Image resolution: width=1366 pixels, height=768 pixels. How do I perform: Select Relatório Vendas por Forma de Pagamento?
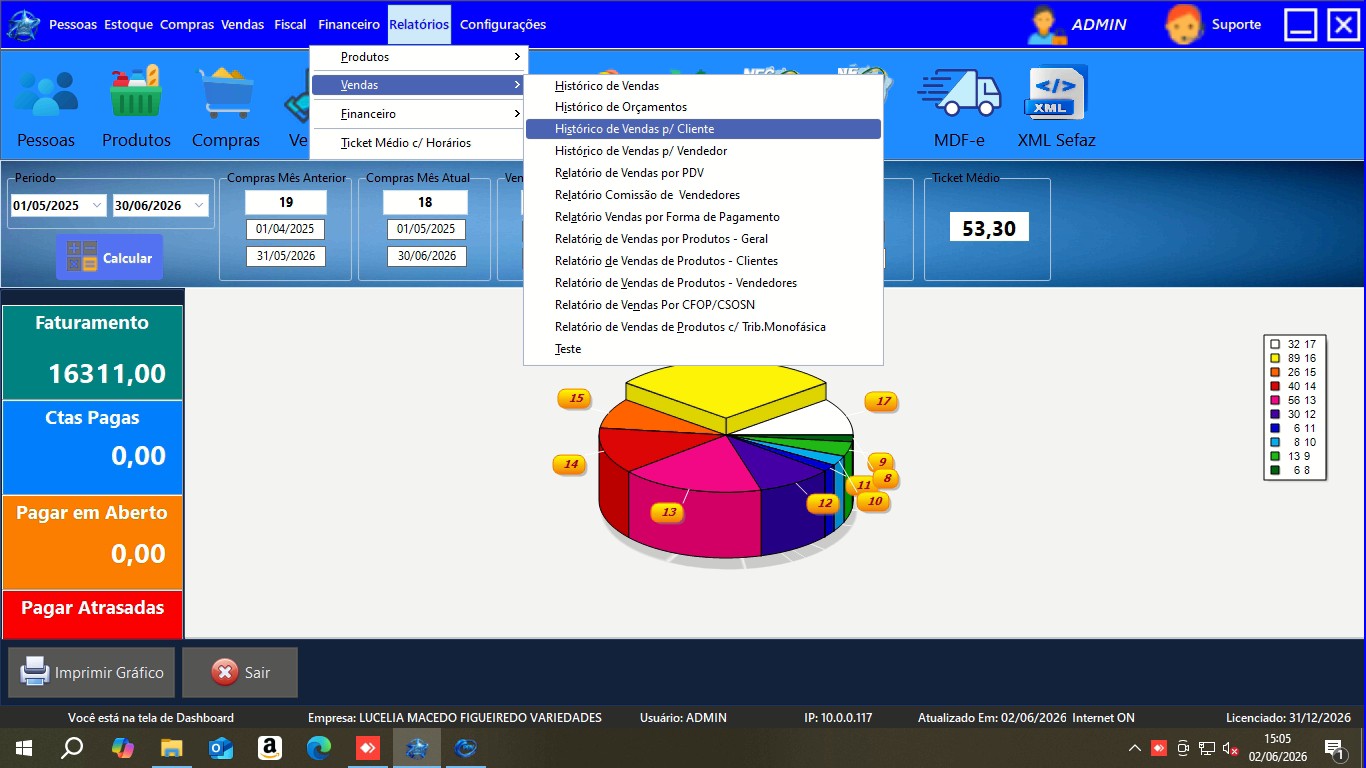click(x=703, y=217)
